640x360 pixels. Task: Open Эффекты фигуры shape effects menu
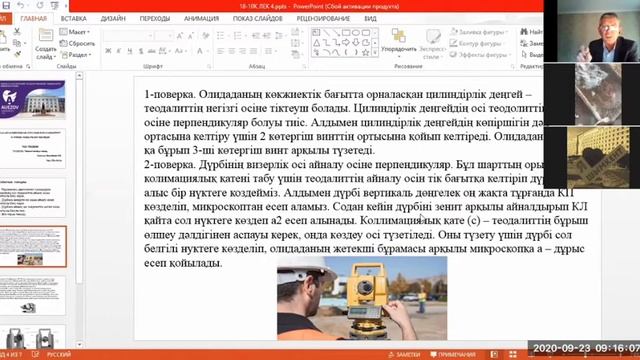click(x=481, y=55)
